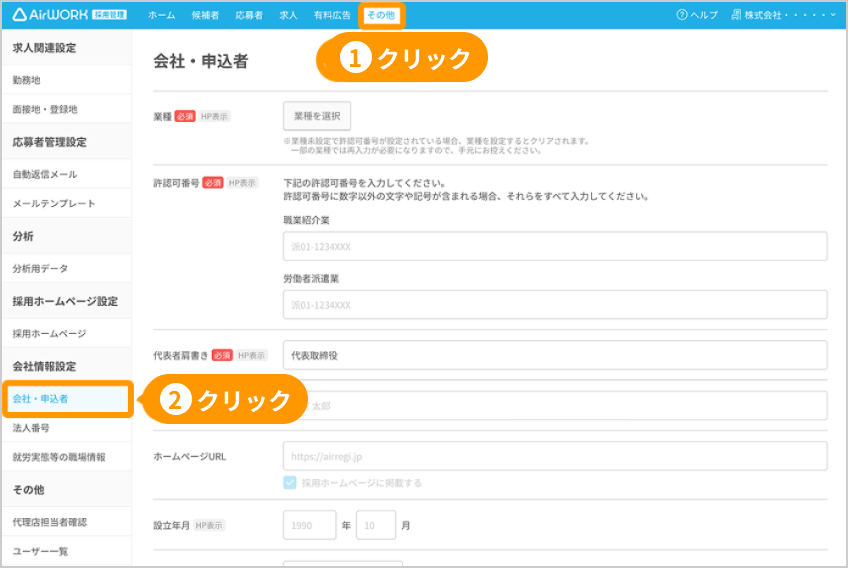Open the 求人 menu

point(288,15)
